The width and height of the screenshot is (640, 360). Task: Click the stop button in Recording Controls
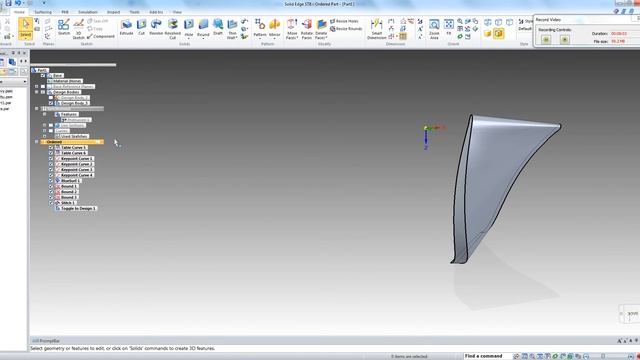[x=565, y=39]
